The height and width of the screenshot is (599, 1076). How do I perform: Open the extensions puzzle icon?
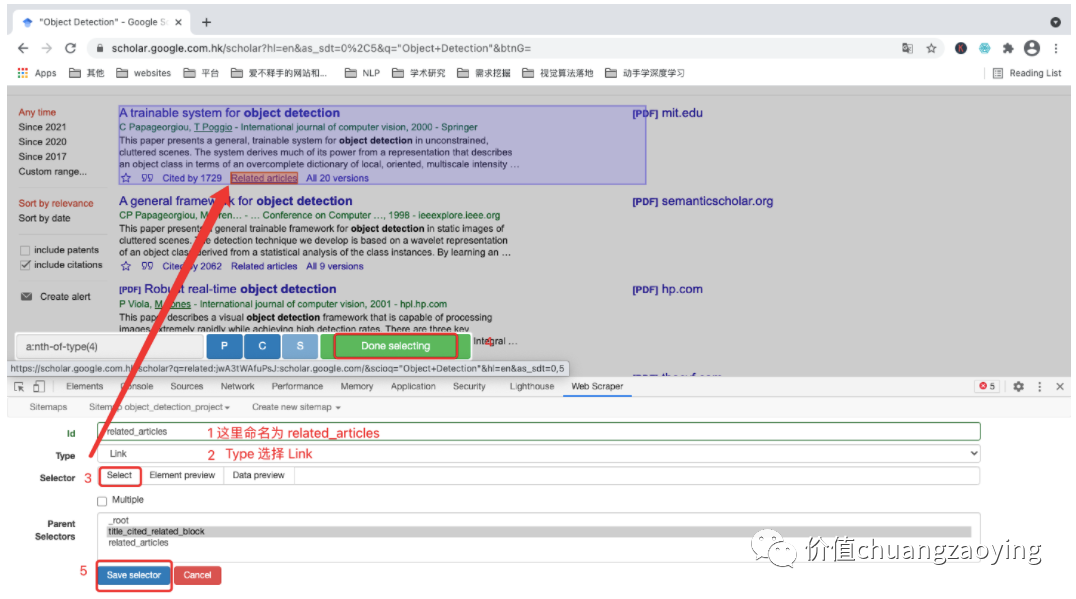[1007, 48]
